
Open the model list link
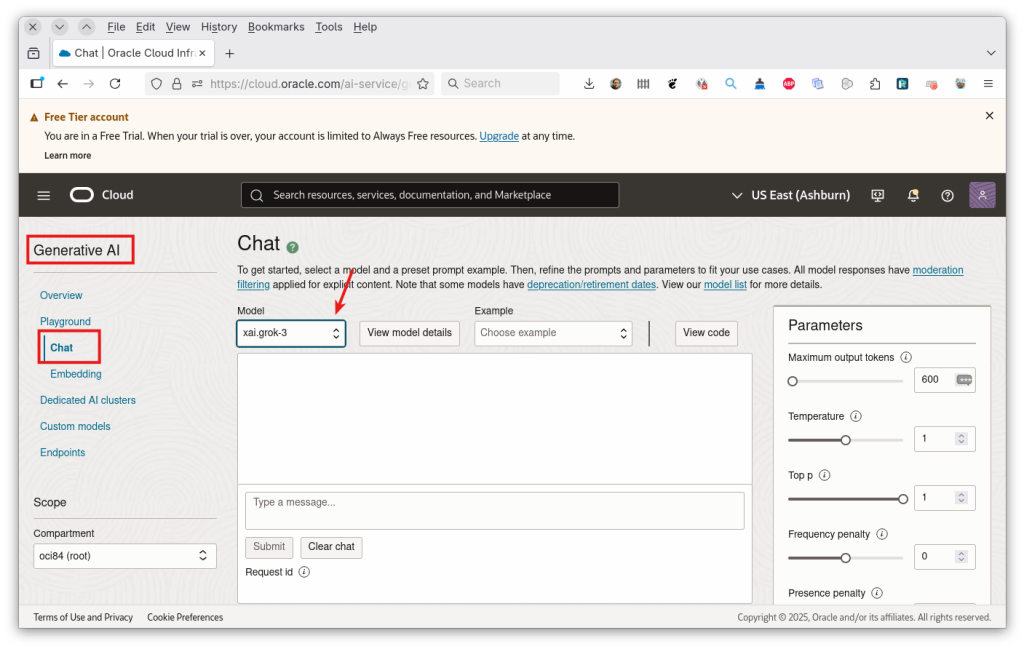pos(725,285)
